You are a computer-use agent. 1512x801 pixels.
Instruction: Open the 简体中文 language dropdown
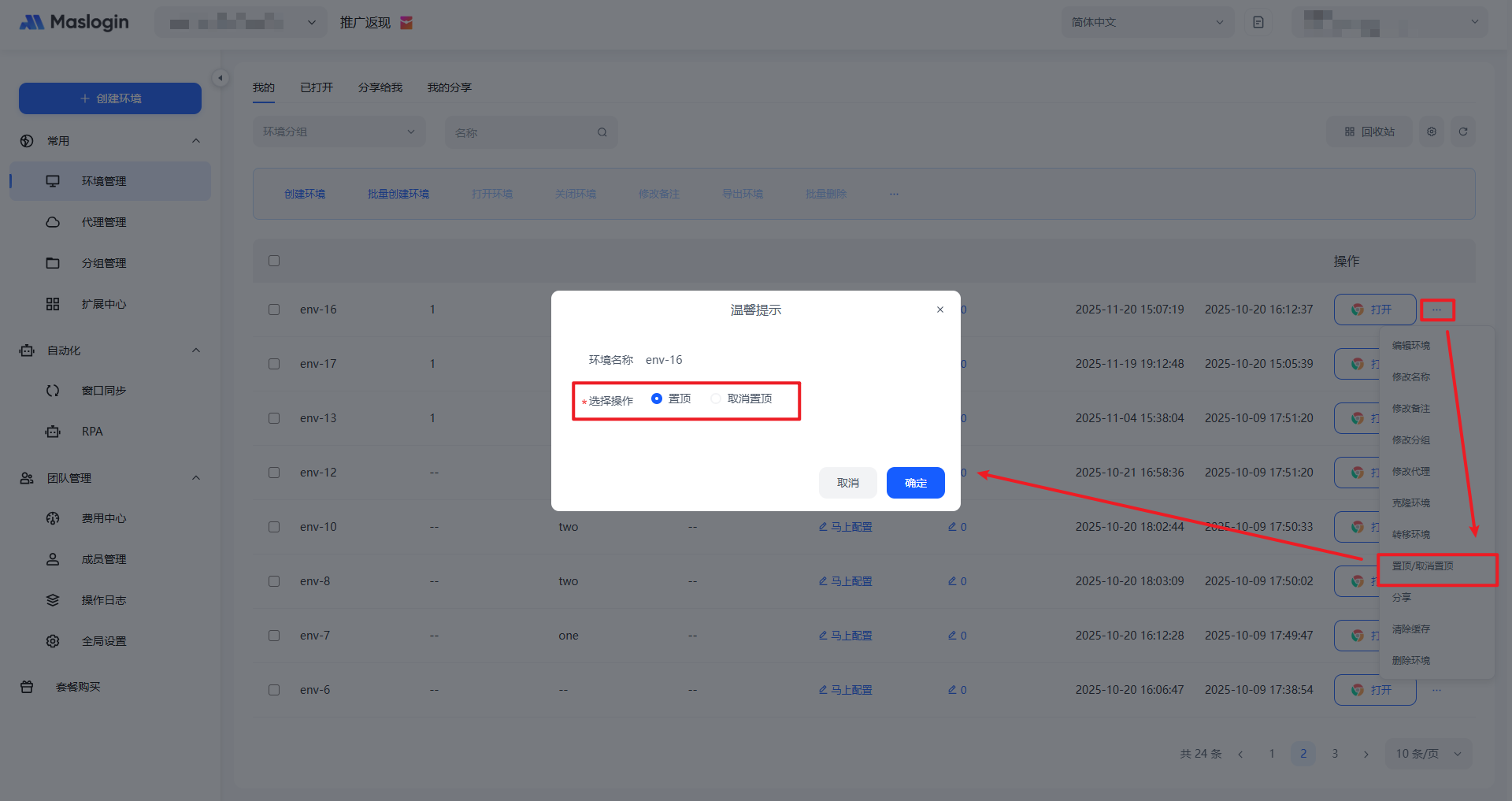click(1147, 22)
